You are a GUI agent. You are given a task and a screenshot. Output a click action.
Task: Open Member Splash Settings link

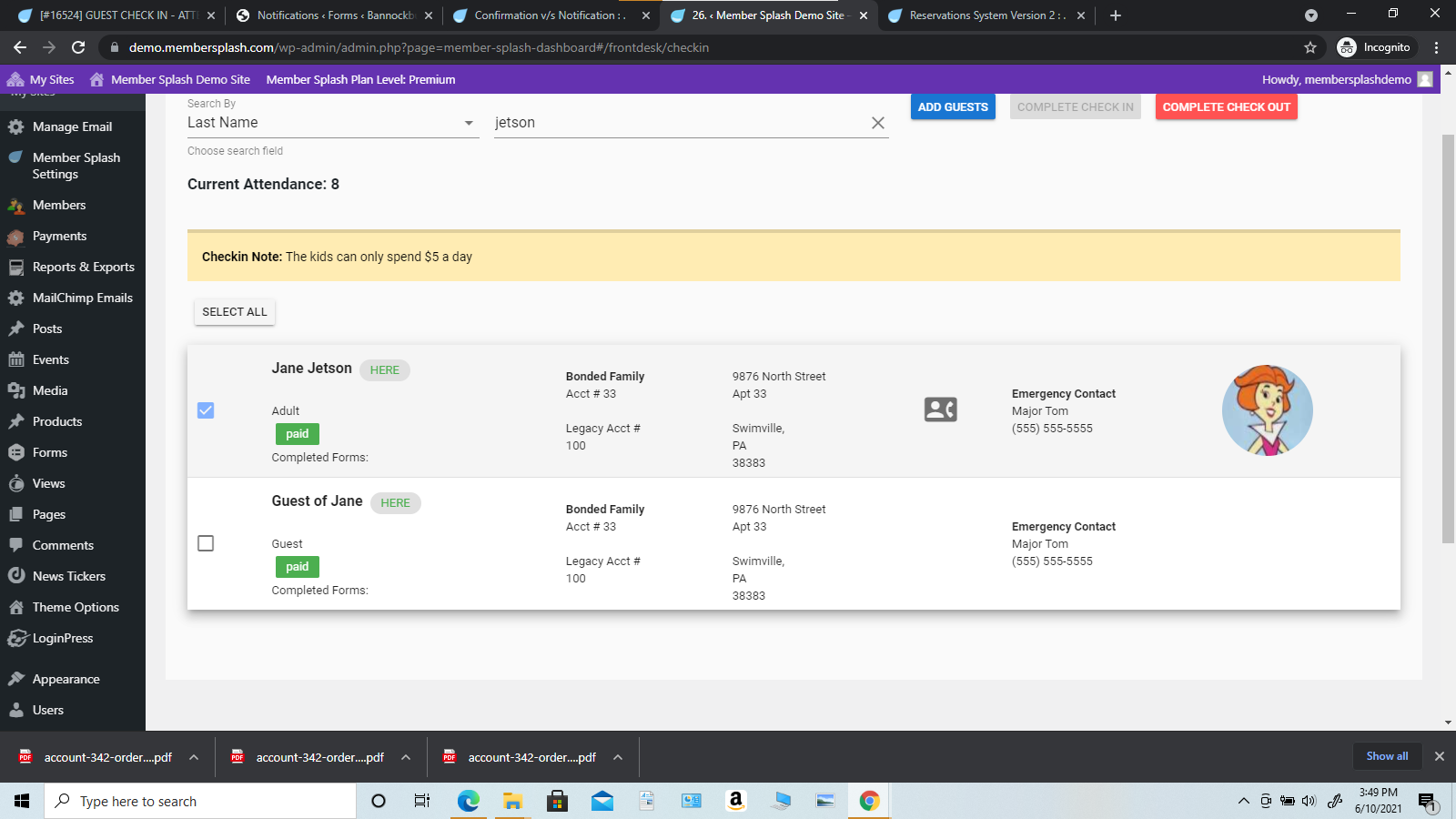[76, 166]
